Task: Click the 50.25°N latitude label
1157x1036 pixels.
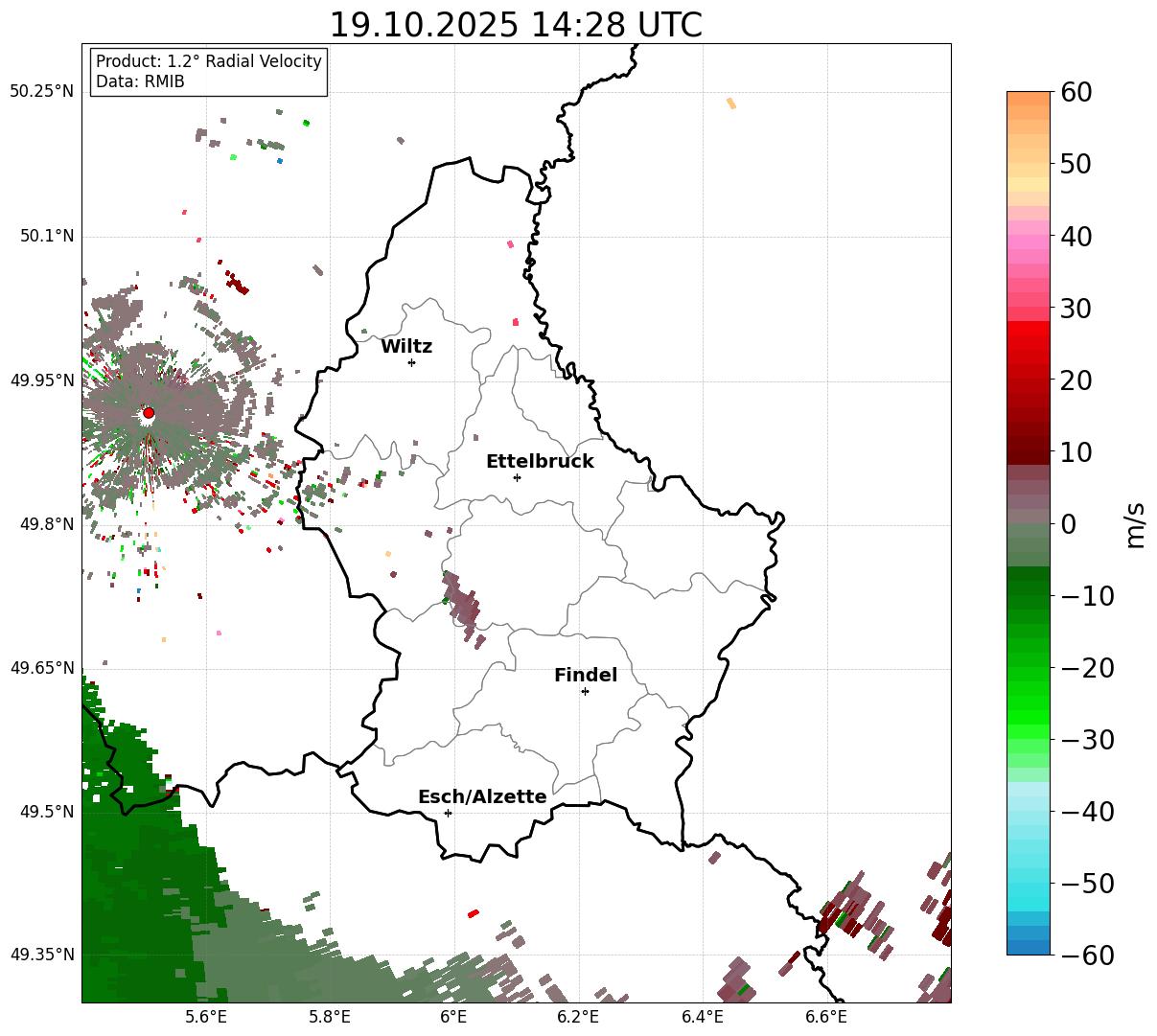Action: pos(41,92)
